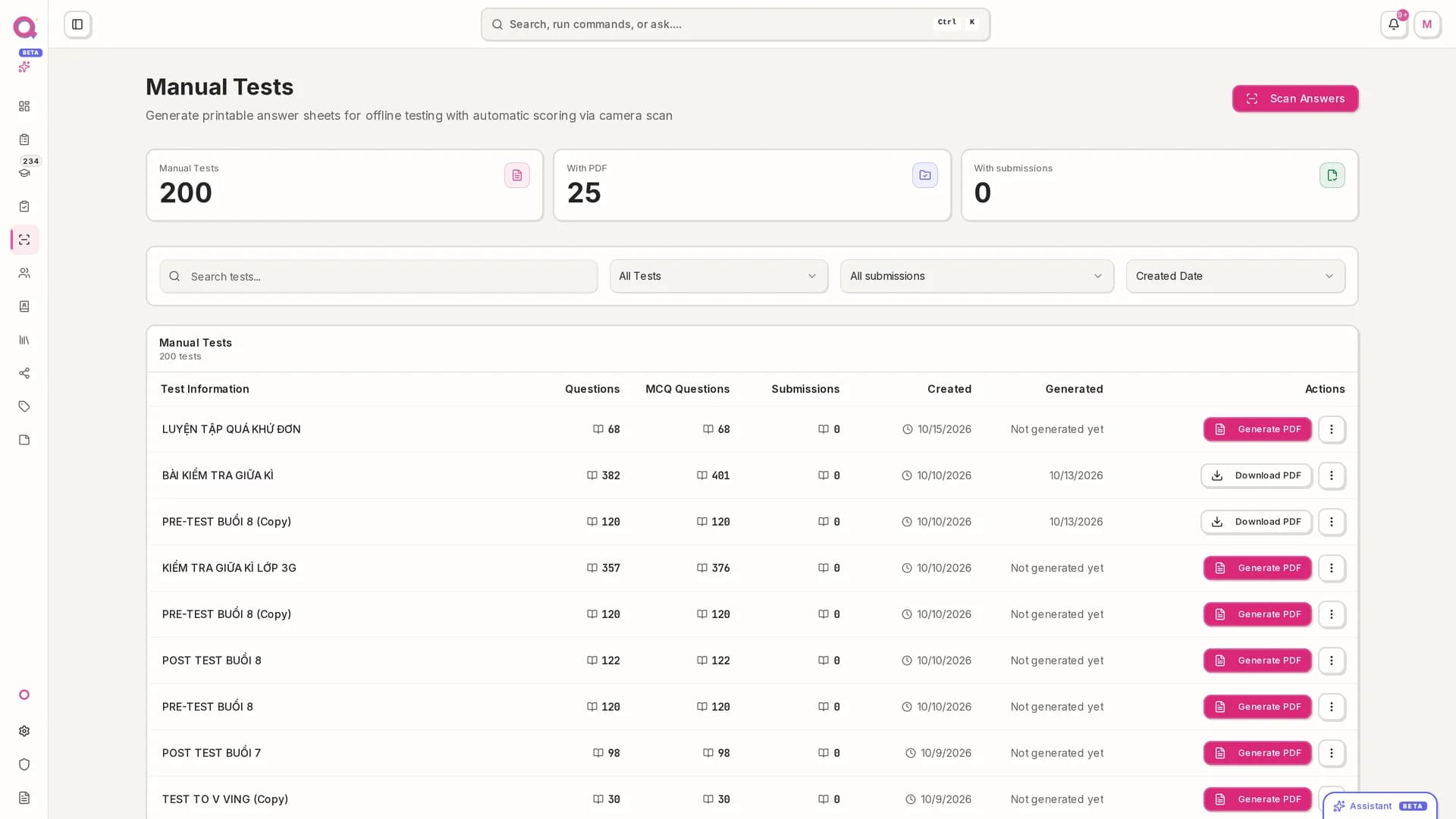Click the pink circle sidebar icon
The width and height of the screenshot is (1456, 819).
[24, 695]
